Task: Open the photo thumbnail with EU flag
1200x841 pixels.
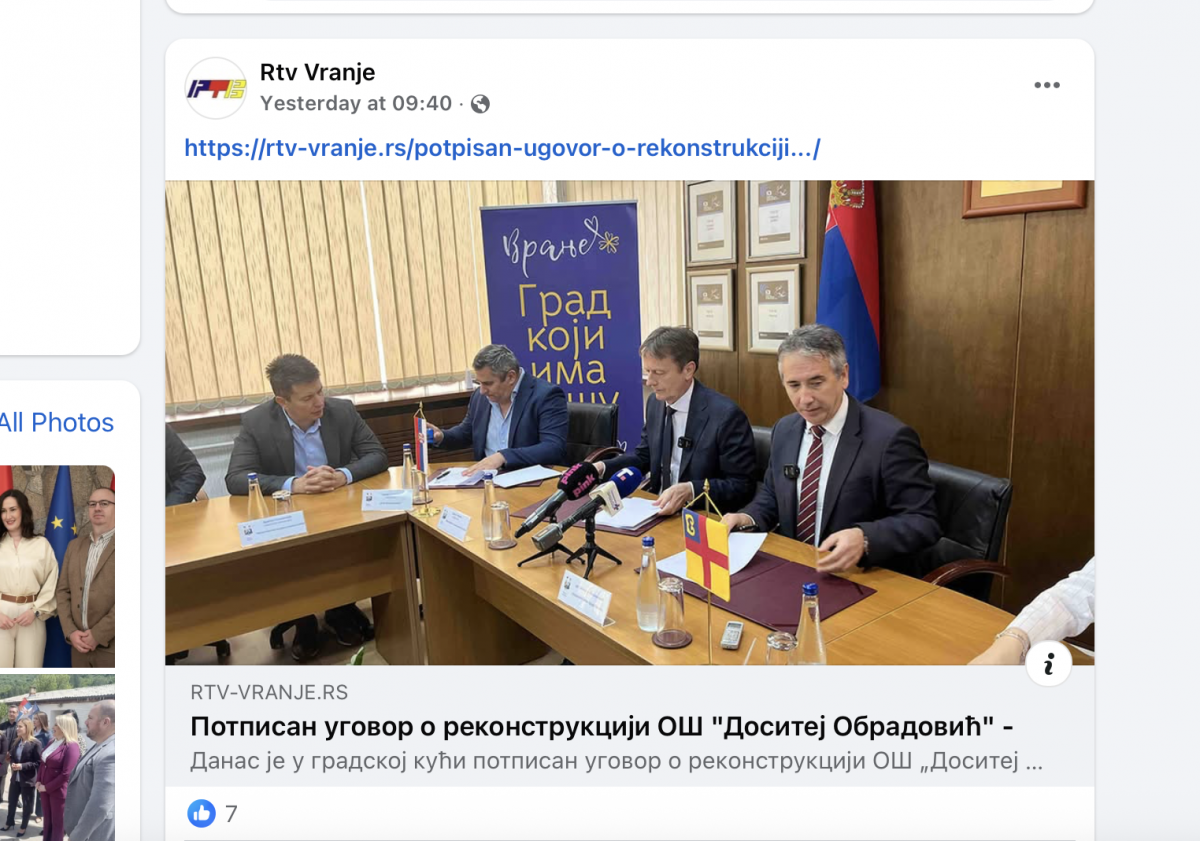Action: tap(57, 566)
